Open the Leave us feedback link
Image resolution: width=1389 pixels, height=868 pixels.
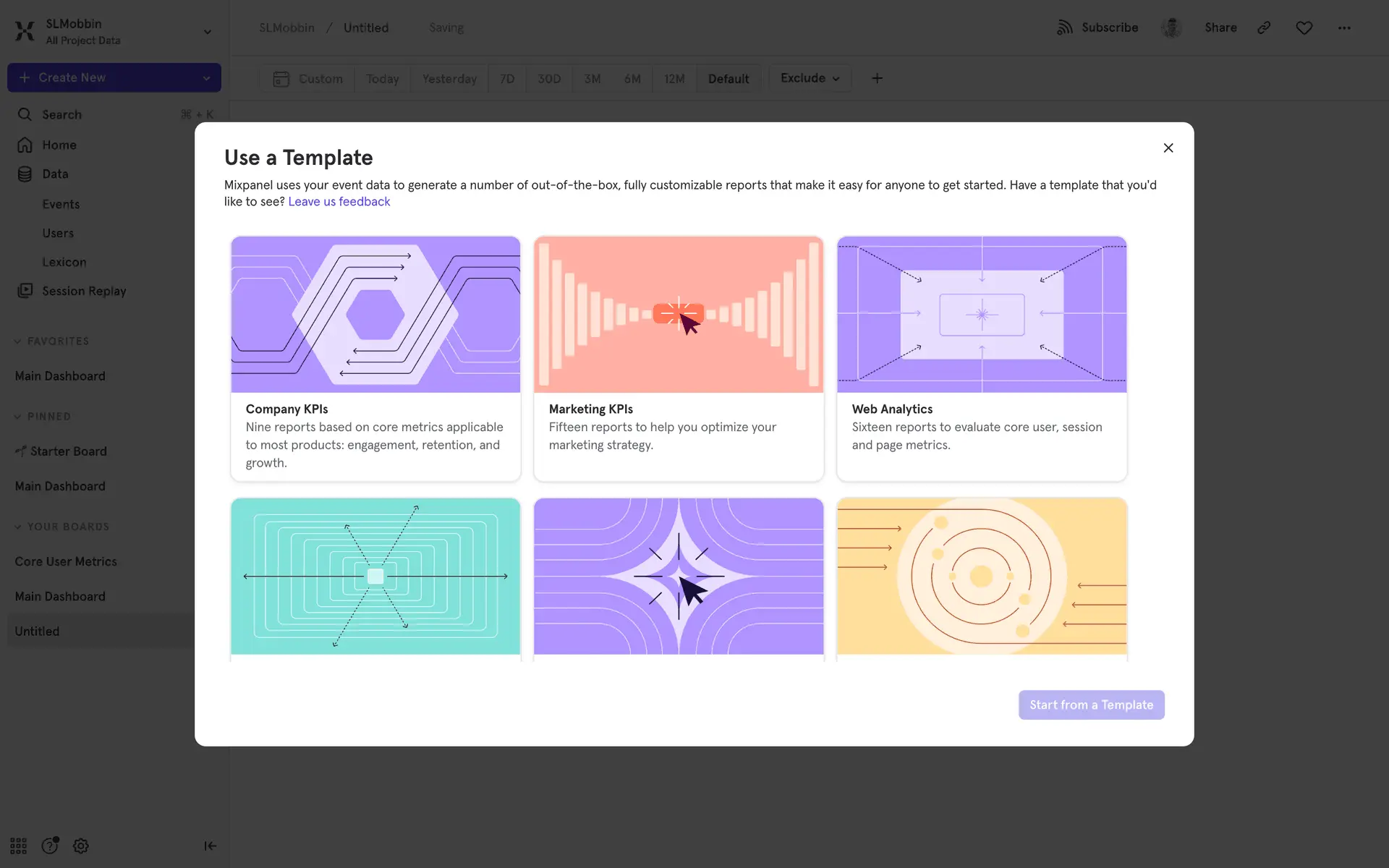pyautogui.click(x=339, y=202)
